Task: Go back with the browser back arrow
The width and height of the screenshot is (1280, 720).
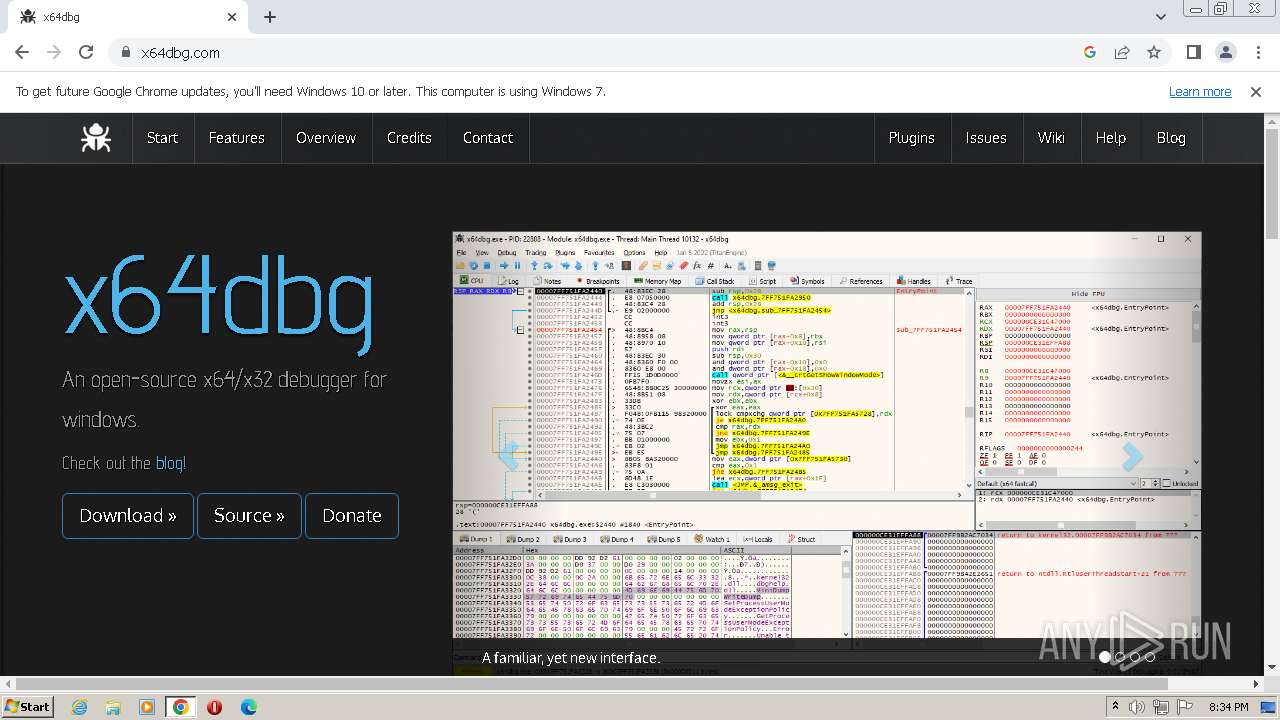Action: point(22,53)
